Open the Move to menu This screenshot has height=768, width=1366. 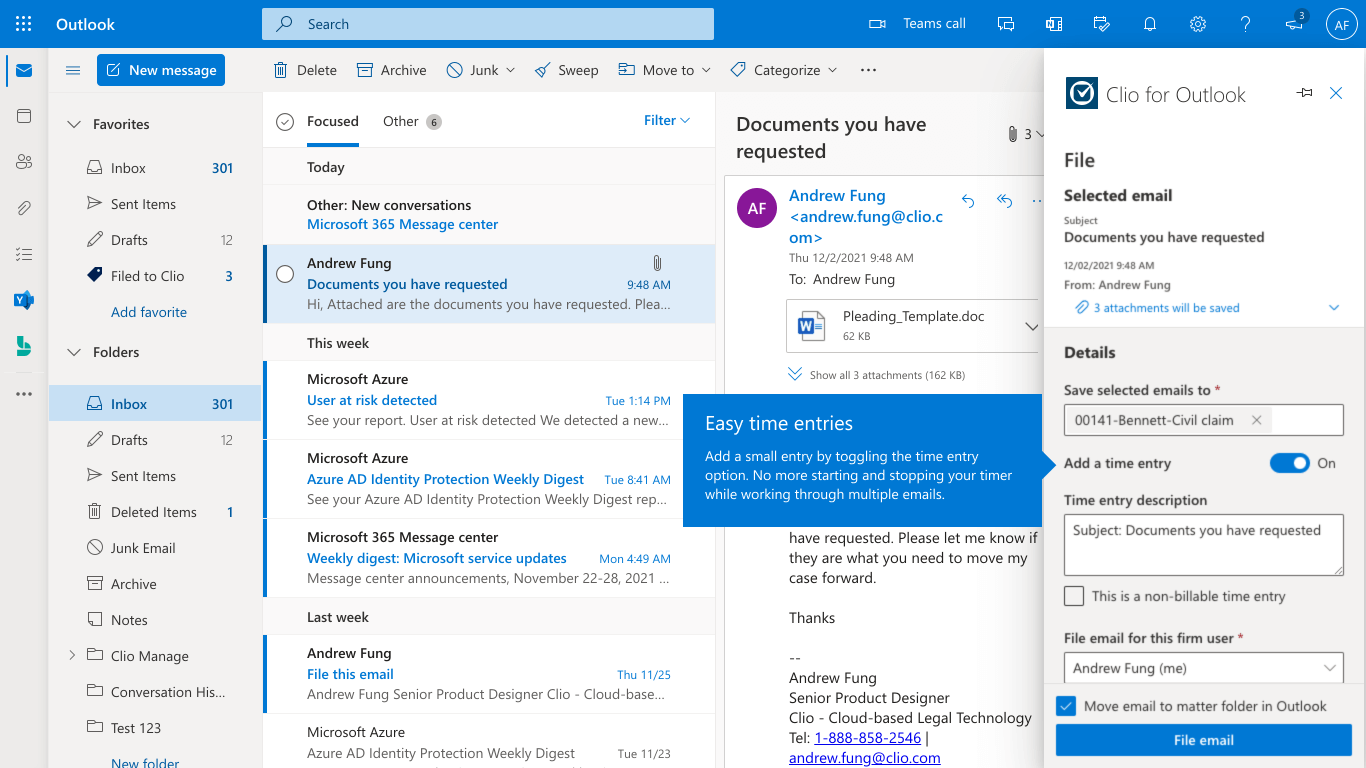click(665, 70)
